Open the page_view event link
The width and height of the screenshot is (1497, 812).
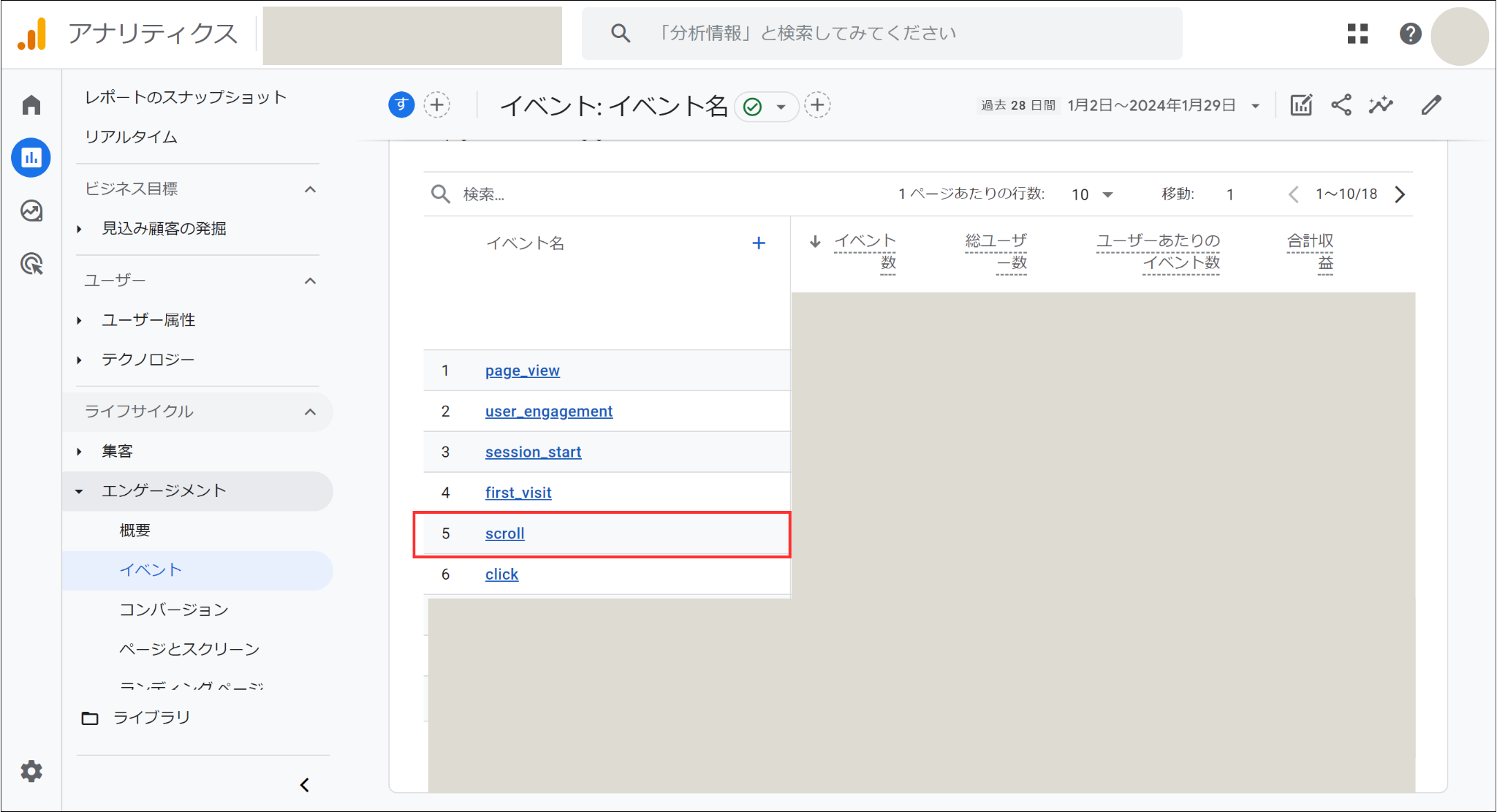tap(523, 371)
